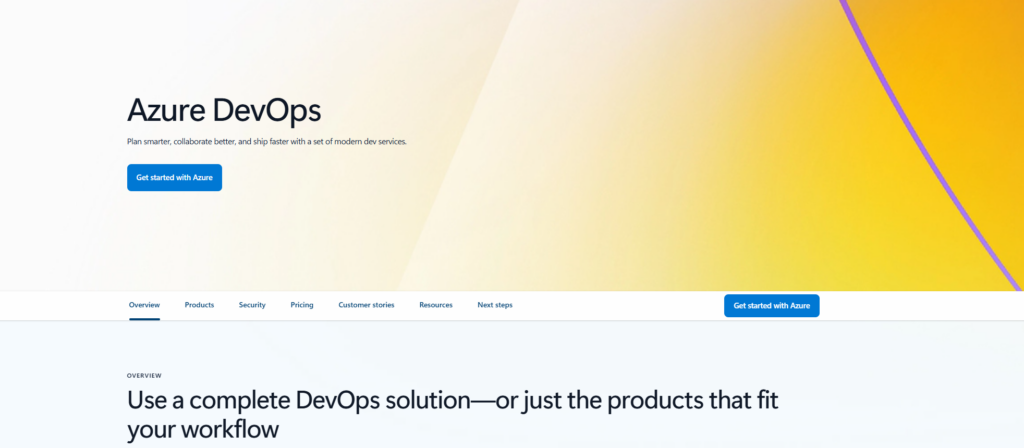Open the Customer stories tab
The width and height of the screenshot is (1024, 448).
coord(366,305)
